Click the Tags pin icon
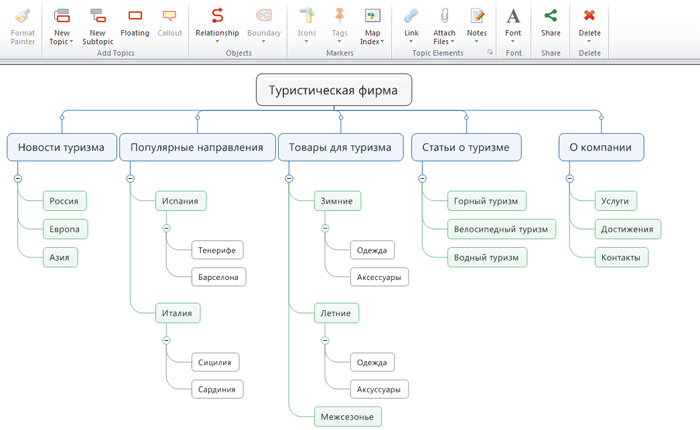The image size is (700, 430). click(339, 16)
